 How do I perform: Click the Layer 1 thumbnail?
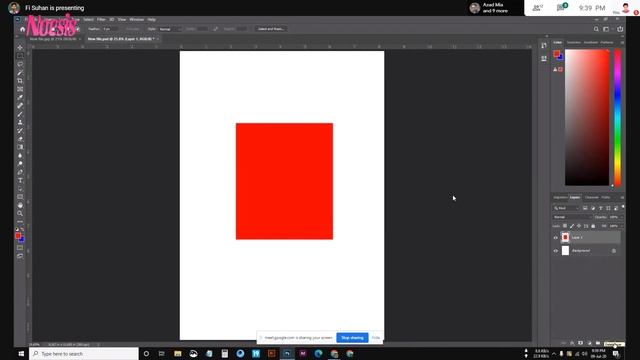pyautogui.click(x=565, y=237)
